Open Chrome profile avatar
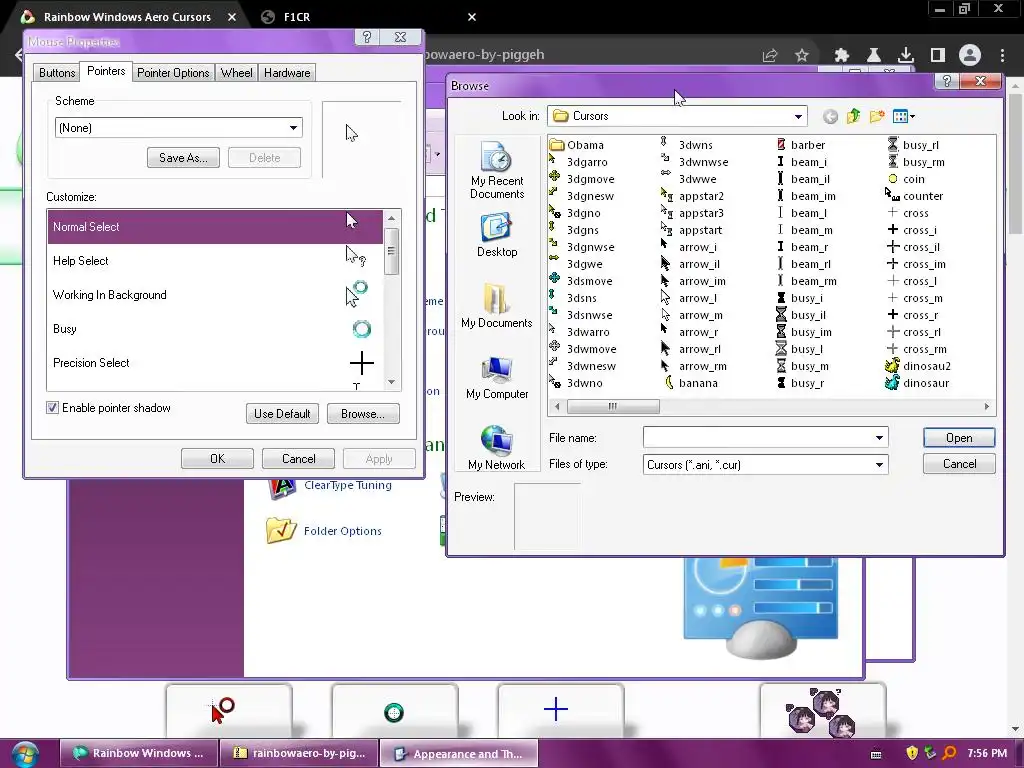The height and width of the screenshot is (768, 1024). click(x=970, y=56)
